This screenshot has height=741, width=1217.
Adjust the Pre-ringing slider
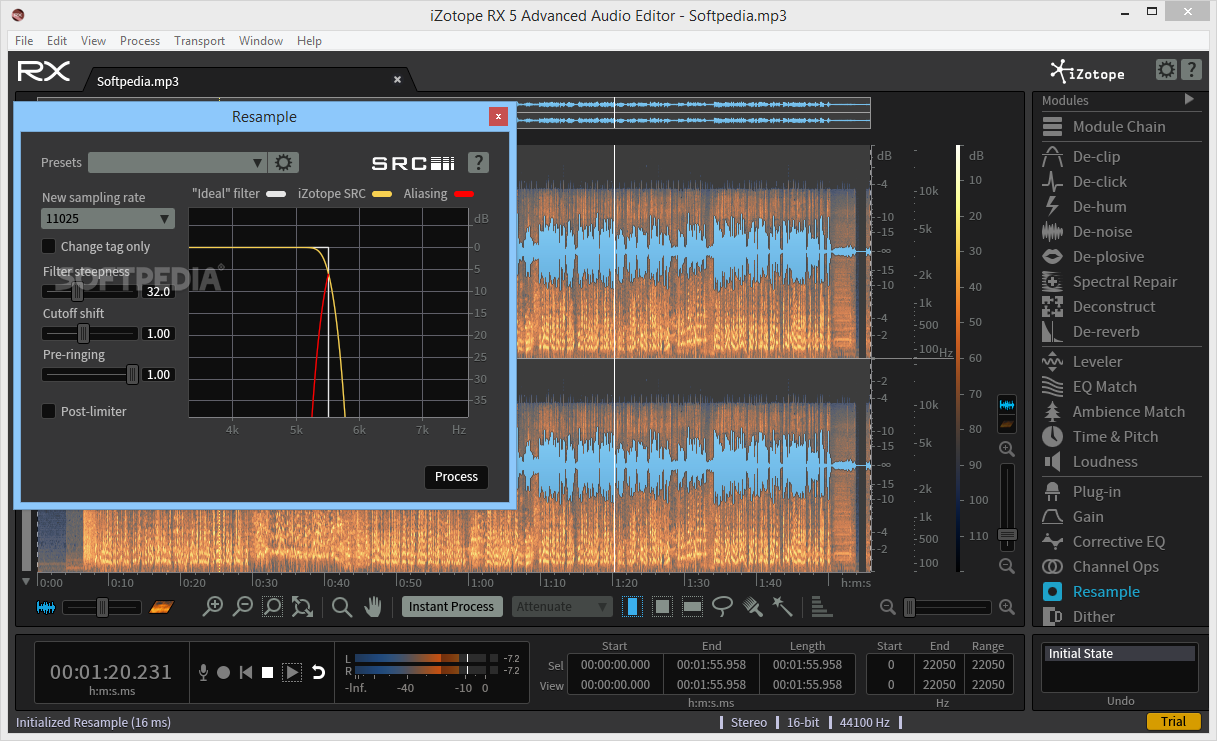click(x=90, y=374)
